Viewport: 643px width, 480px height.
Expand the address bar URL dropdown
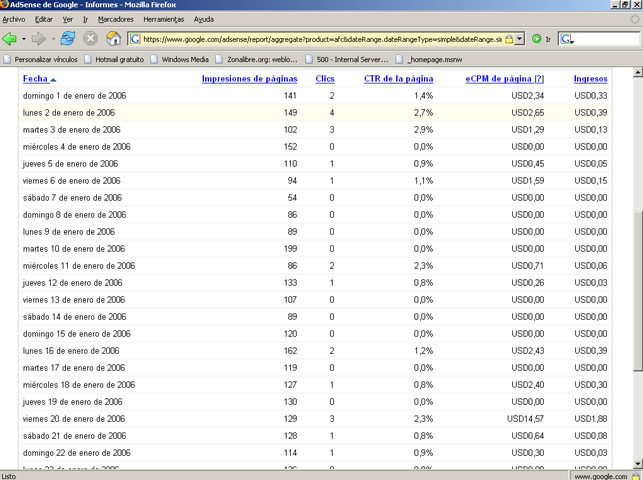tap(520, 39)
